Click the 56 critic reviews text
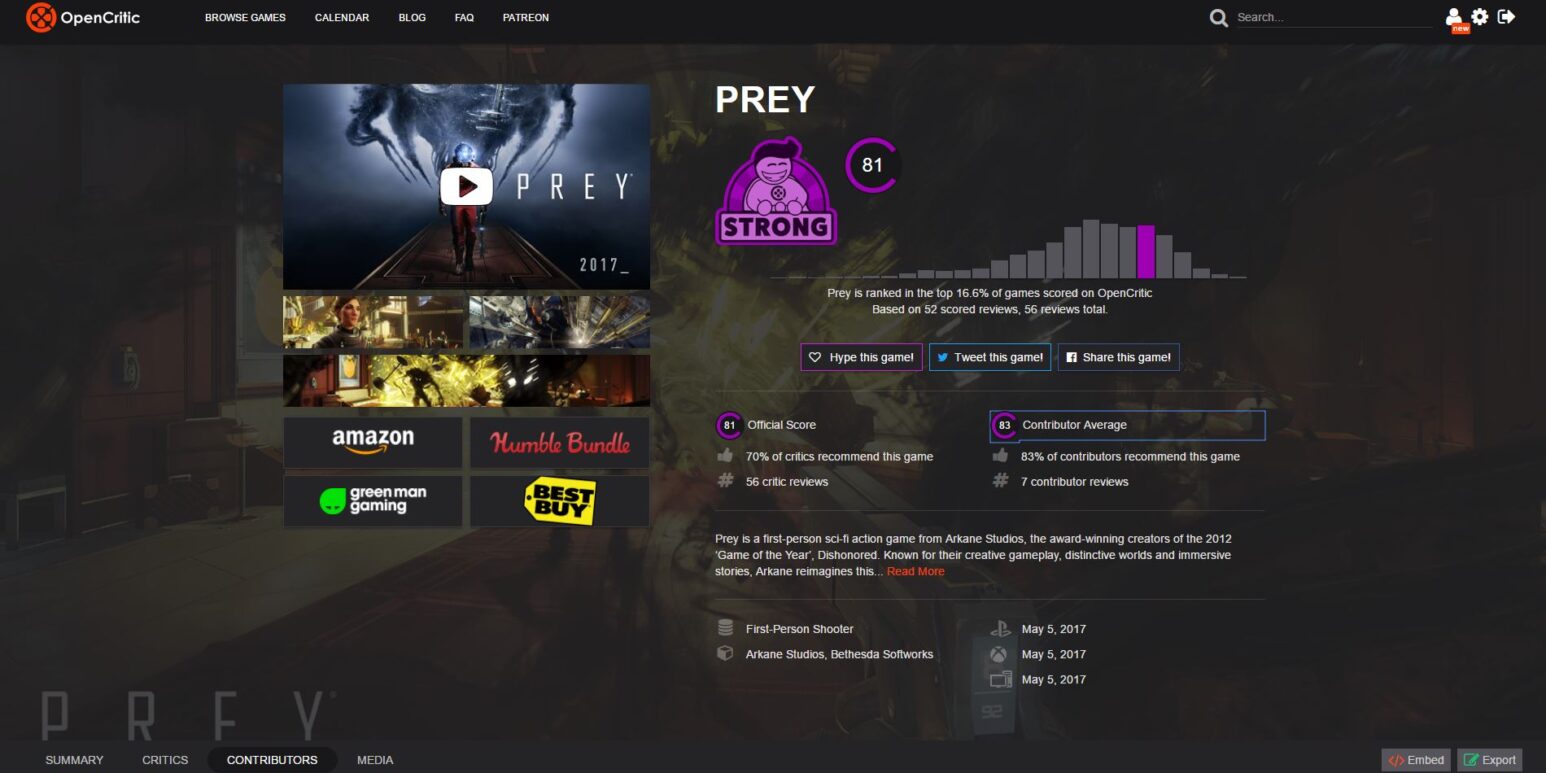 [787, 481]
